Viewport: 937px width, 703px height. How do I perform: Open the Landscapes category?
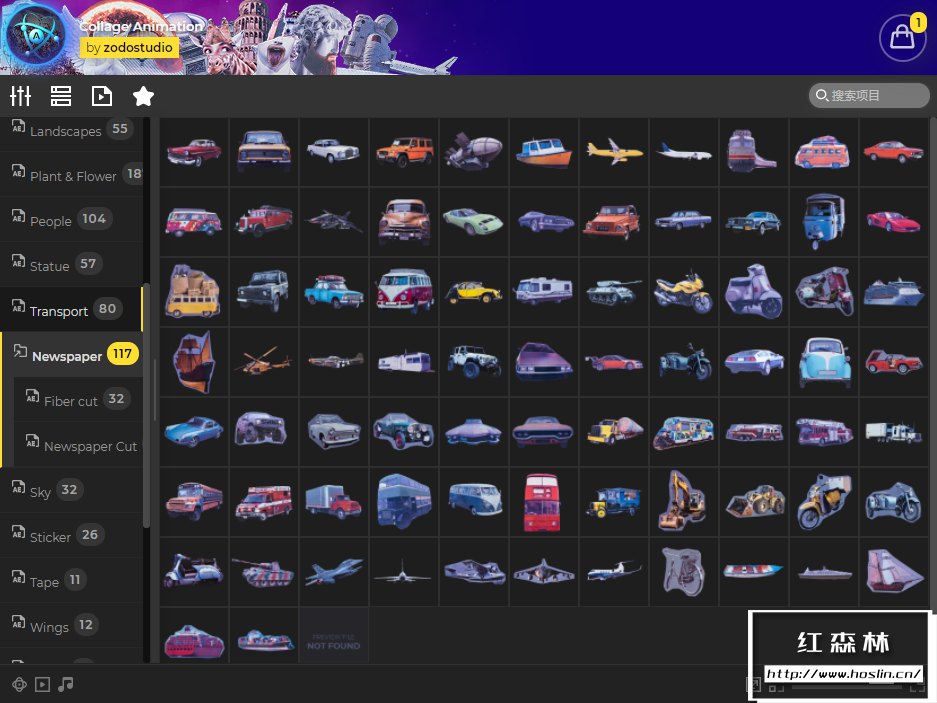[72, 130]
